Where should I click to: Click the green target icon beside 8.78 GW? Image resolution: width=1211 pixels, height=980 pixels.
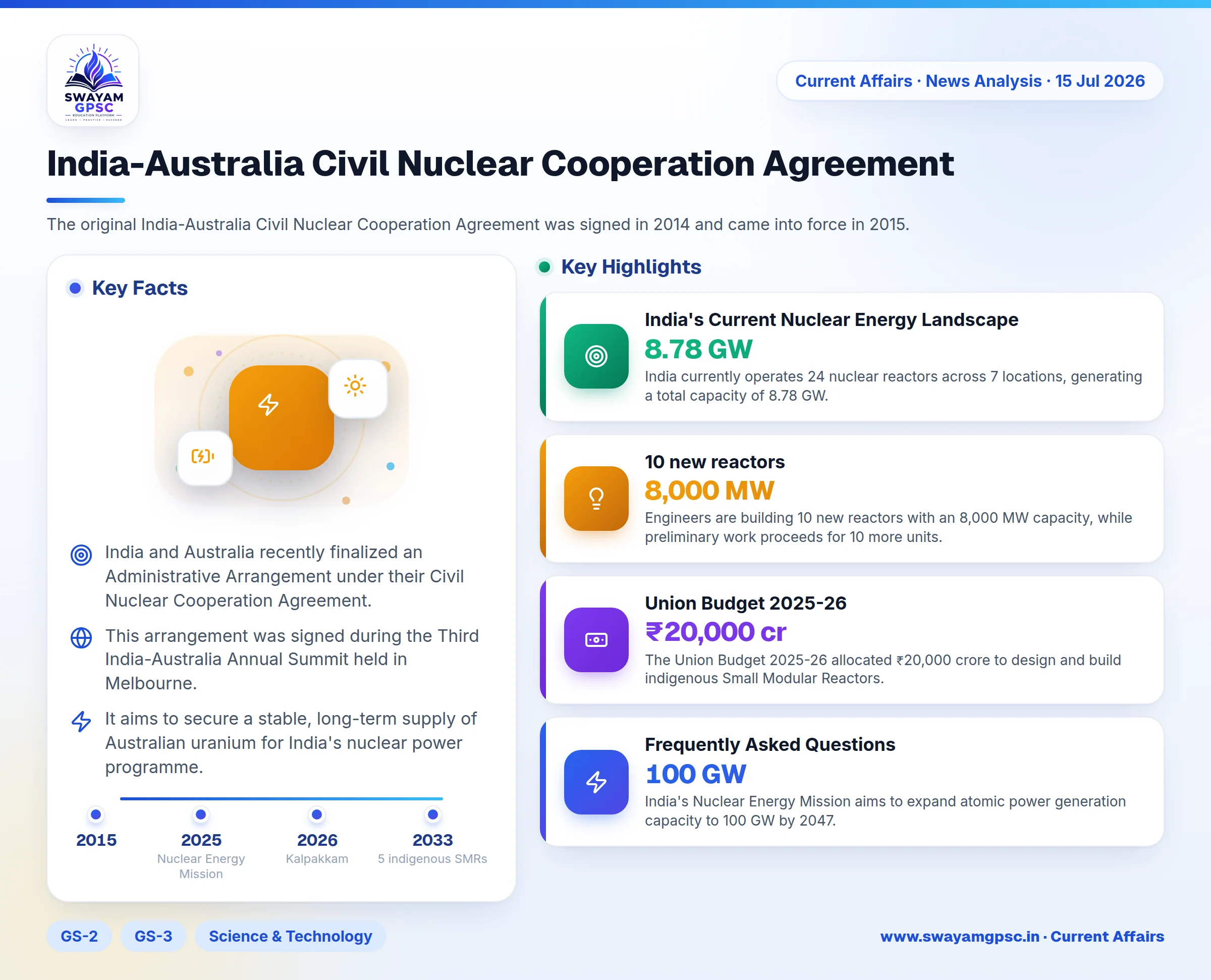pyautogui.click(x=596, y=356)
